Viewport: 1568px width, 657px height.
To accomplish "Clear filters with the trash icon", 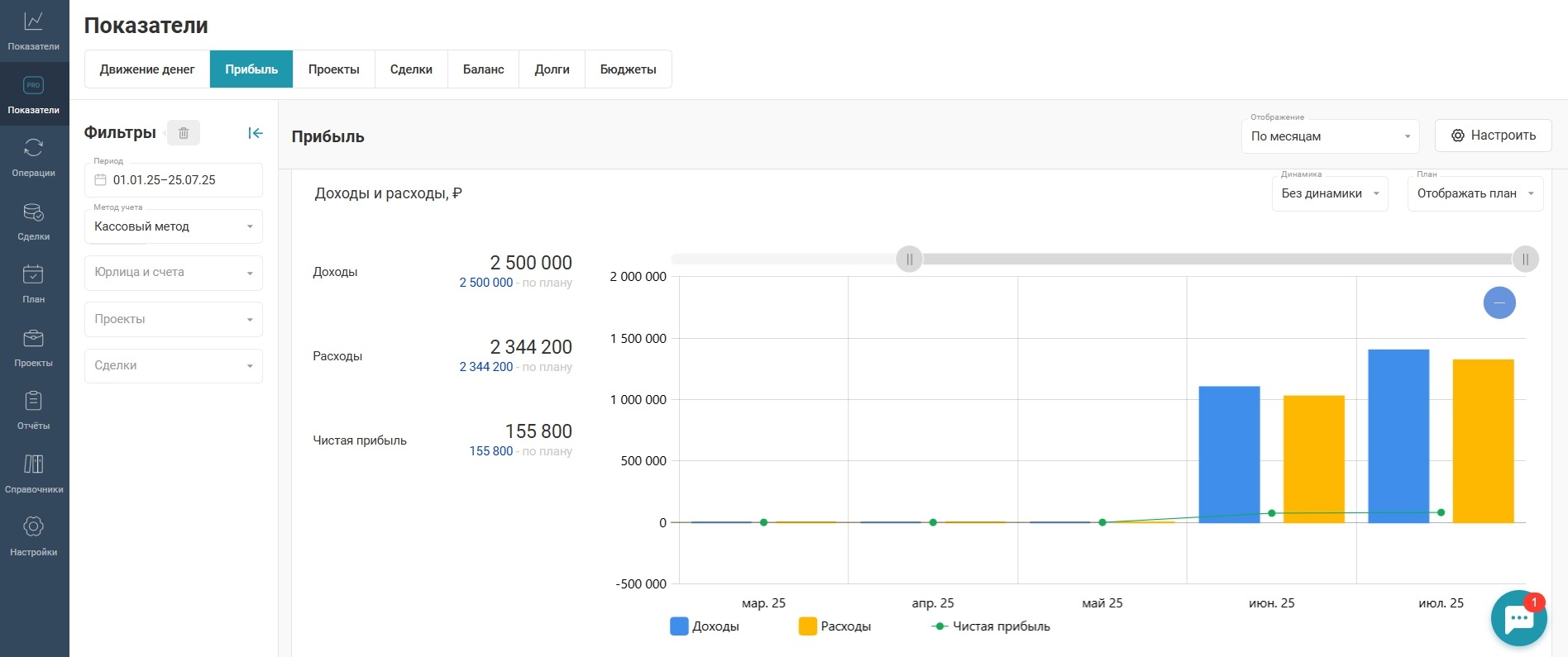I will pos(184,133).
